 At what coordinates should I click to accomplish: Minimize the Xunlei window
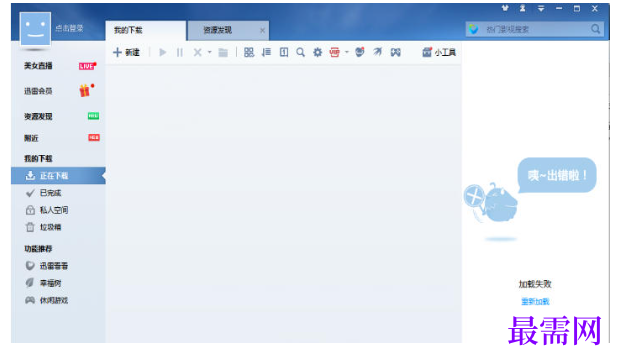[x=559, y=8]
